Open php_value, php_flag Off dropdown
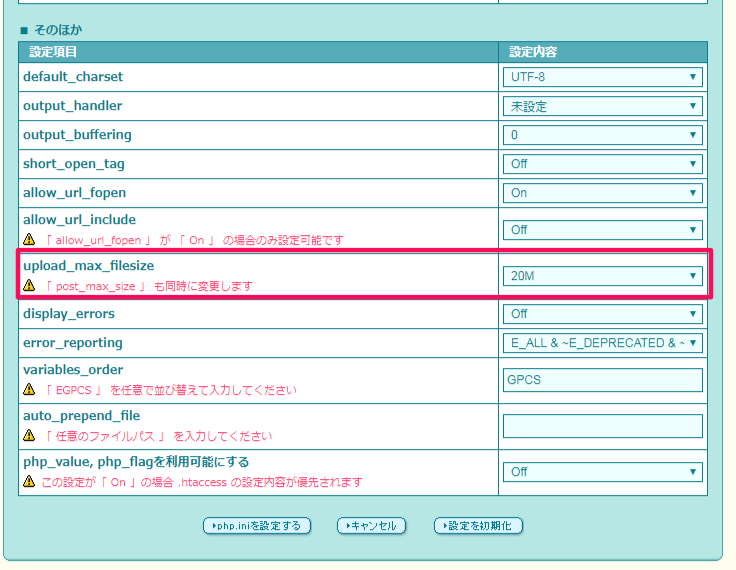 [602, 472]
